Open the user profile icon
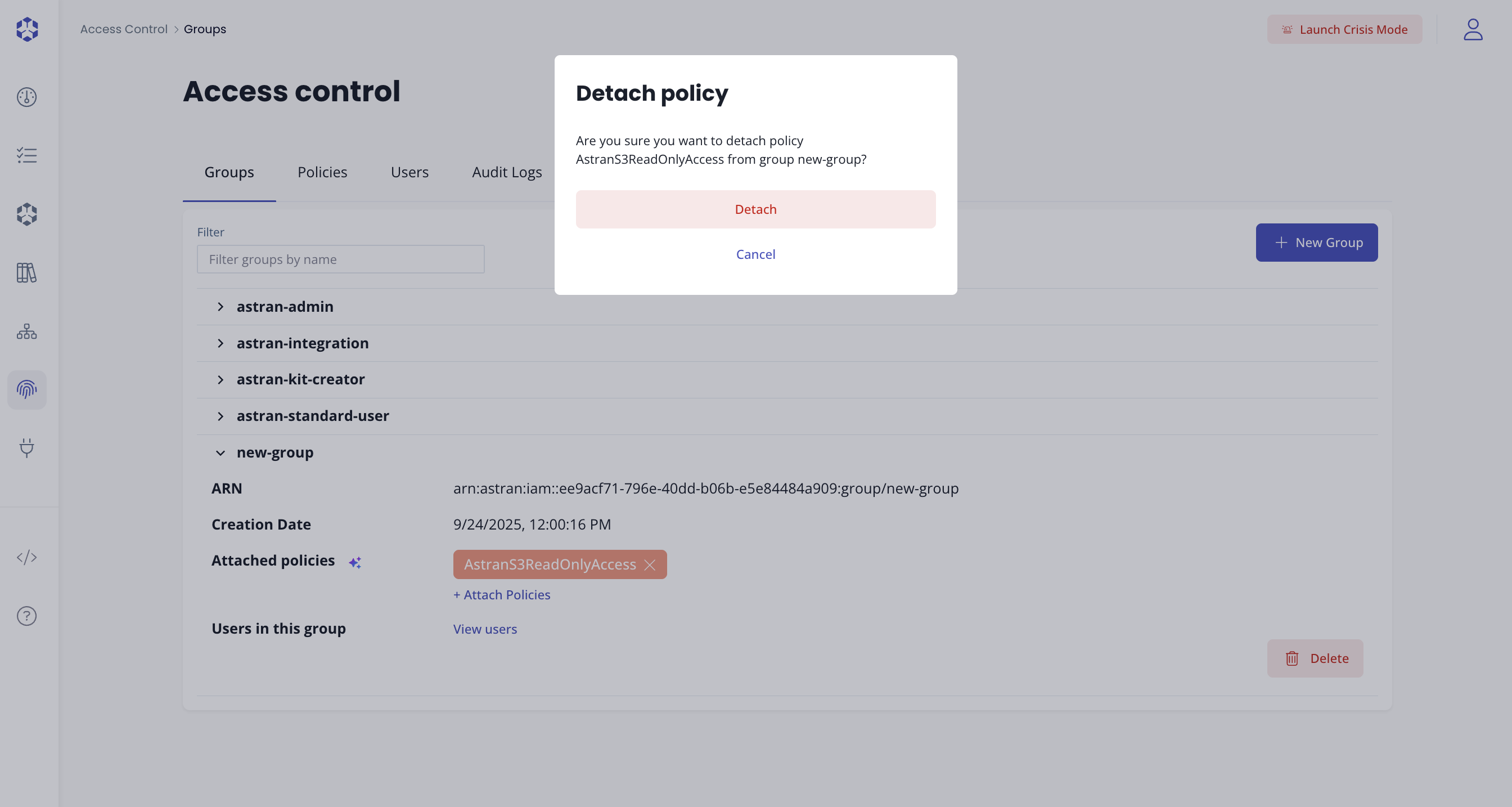Screen dimensions: 1512x807 coord(1472,29)
